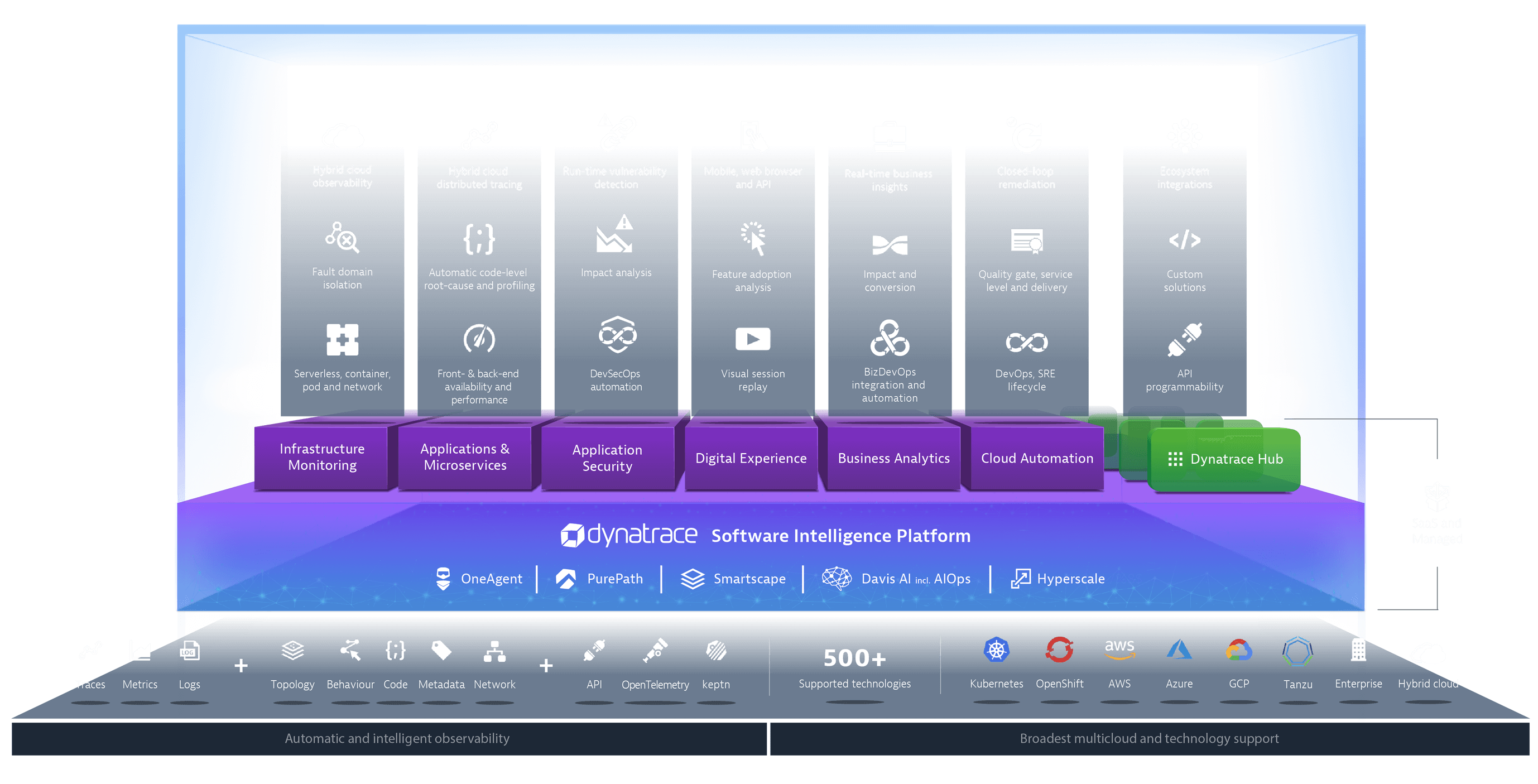Click the OpenTelemetry telescope icon
Viewport: 1538px width, 784px height.
pyautogui.click(x=655, y=651)
